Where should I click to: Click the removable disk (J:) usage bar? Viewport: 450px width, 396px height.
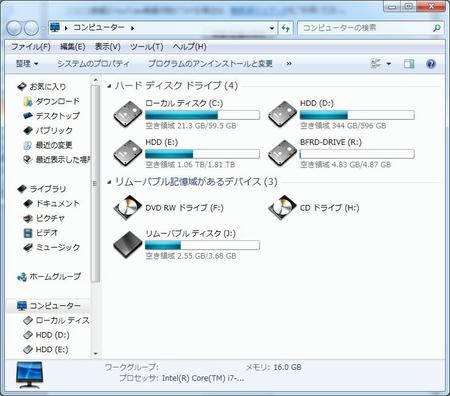(202, 245)
